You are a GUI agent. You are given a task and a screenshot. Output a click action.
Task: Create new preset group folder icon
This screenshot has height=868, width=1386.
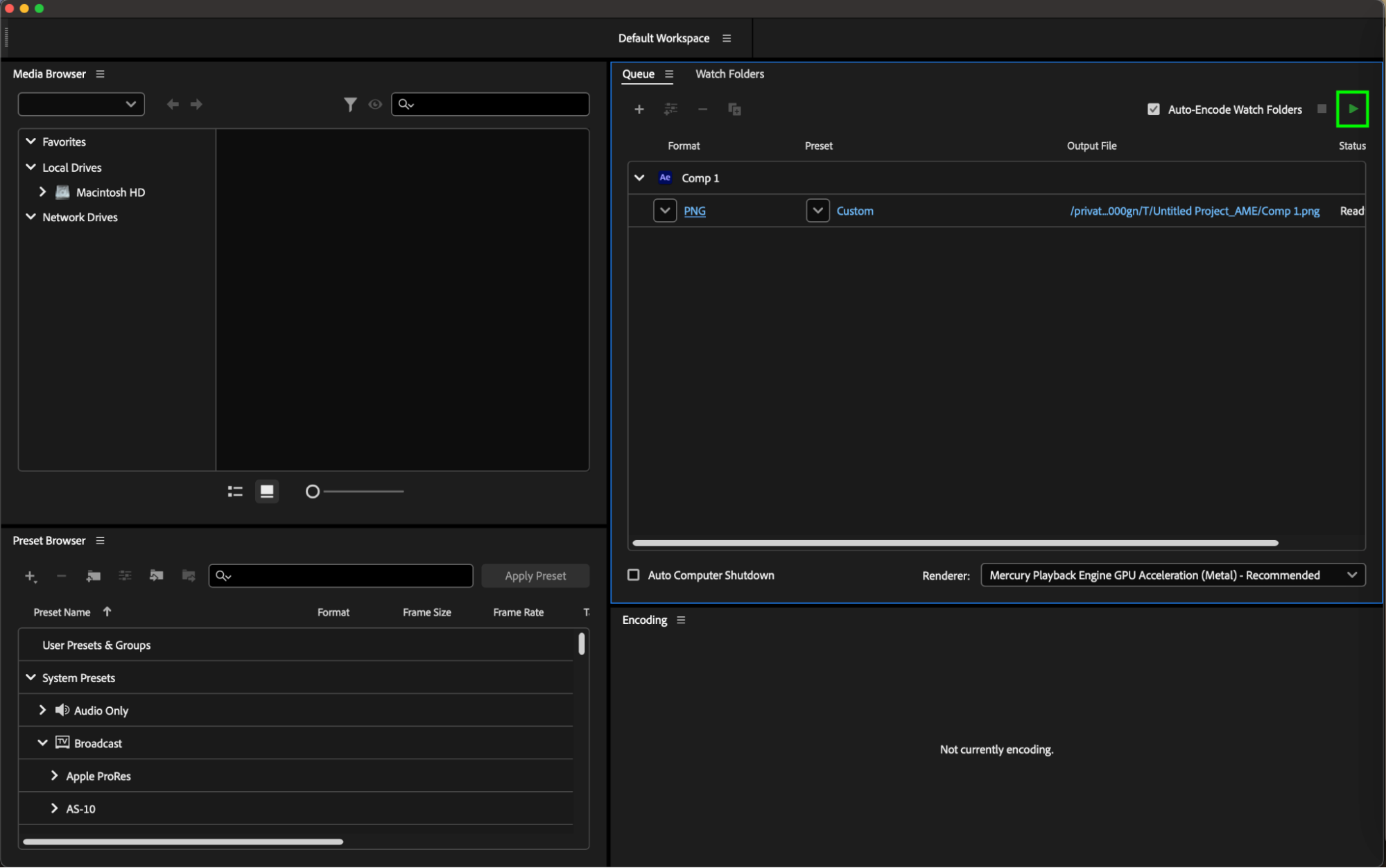tap(93, 575)
